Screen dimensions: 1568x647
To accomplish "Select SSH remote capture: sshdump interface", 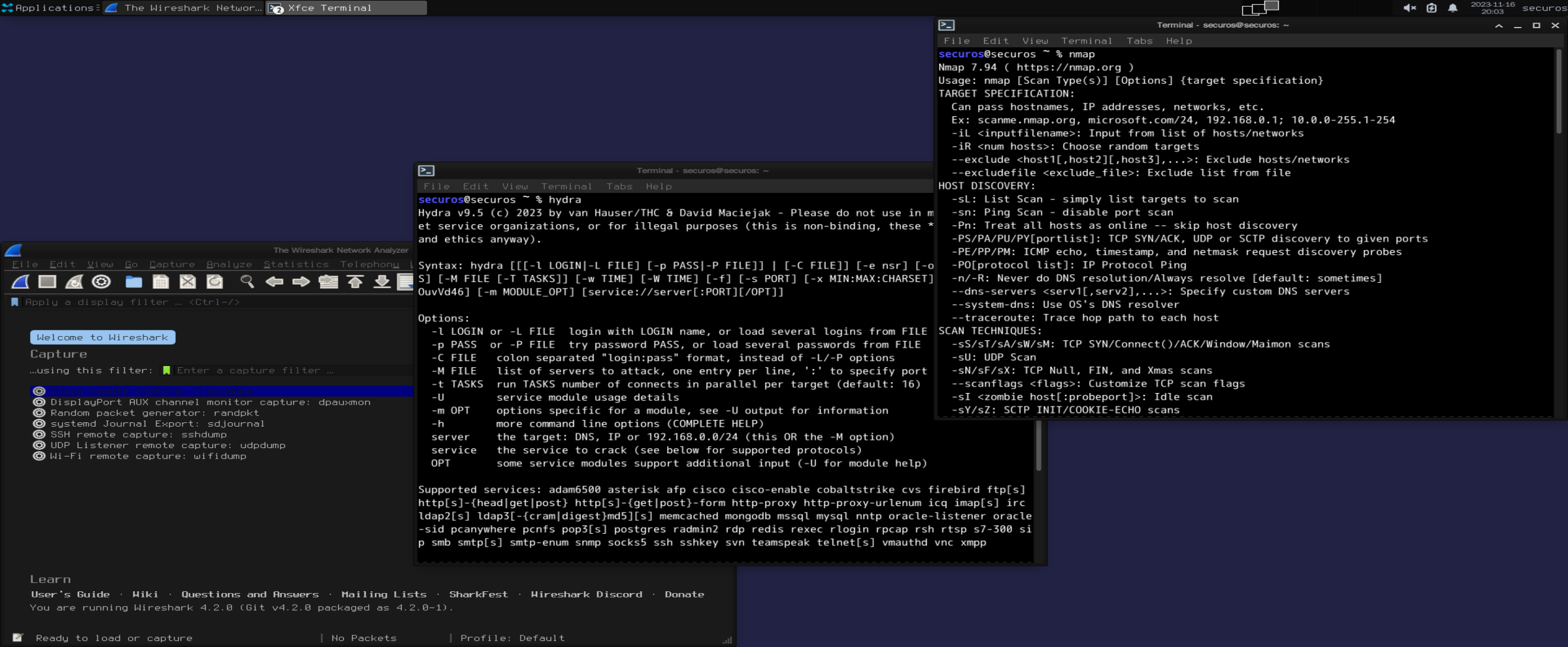I will point(138,435).
